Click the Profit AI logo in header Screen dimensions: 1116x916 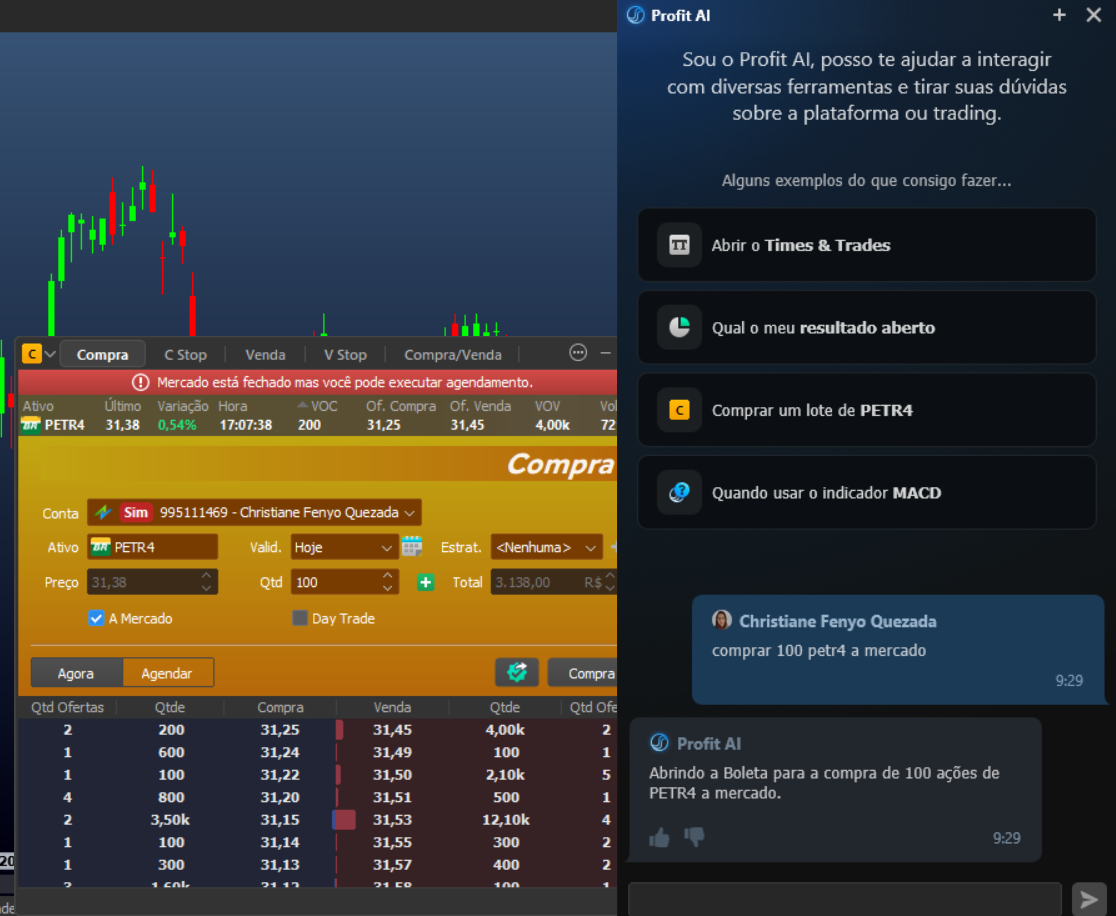[636, 15]
